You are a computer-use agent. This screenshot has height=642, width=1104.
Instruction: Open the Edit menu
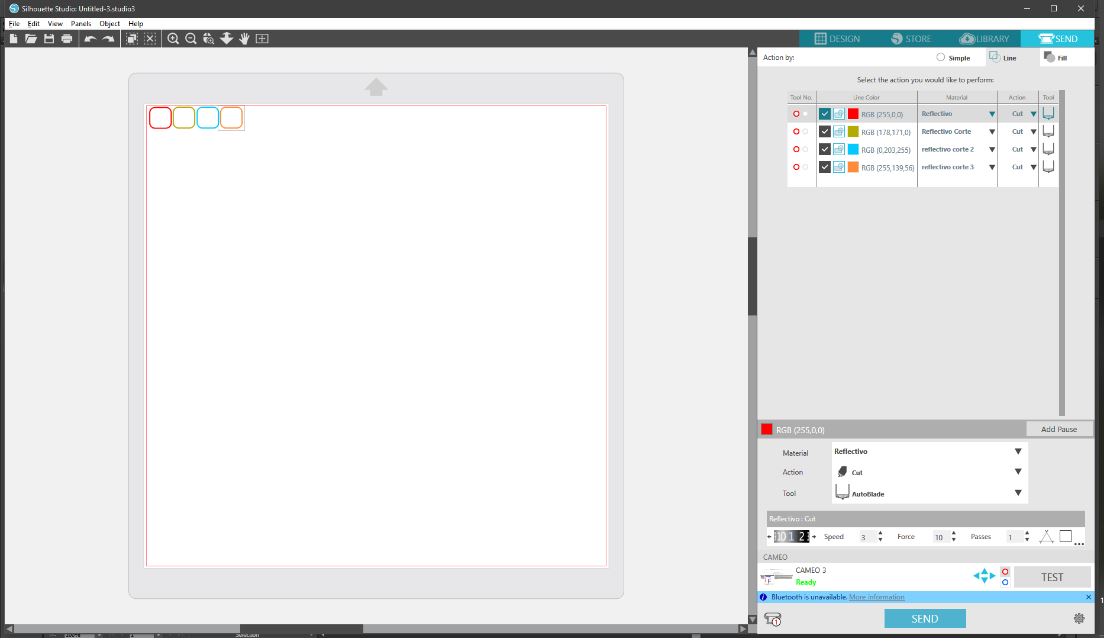point(33,23)
